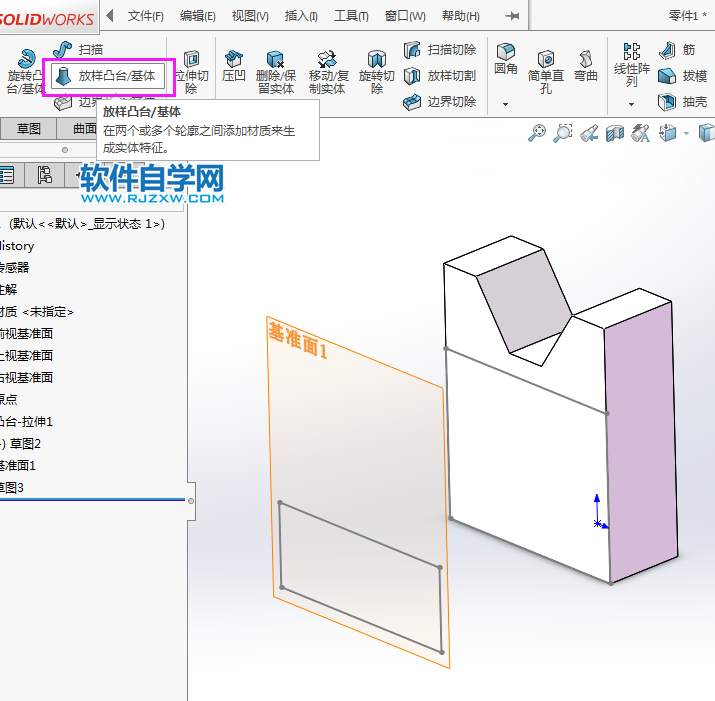Open the Insert (插入) menu

(x=301, y=16)
